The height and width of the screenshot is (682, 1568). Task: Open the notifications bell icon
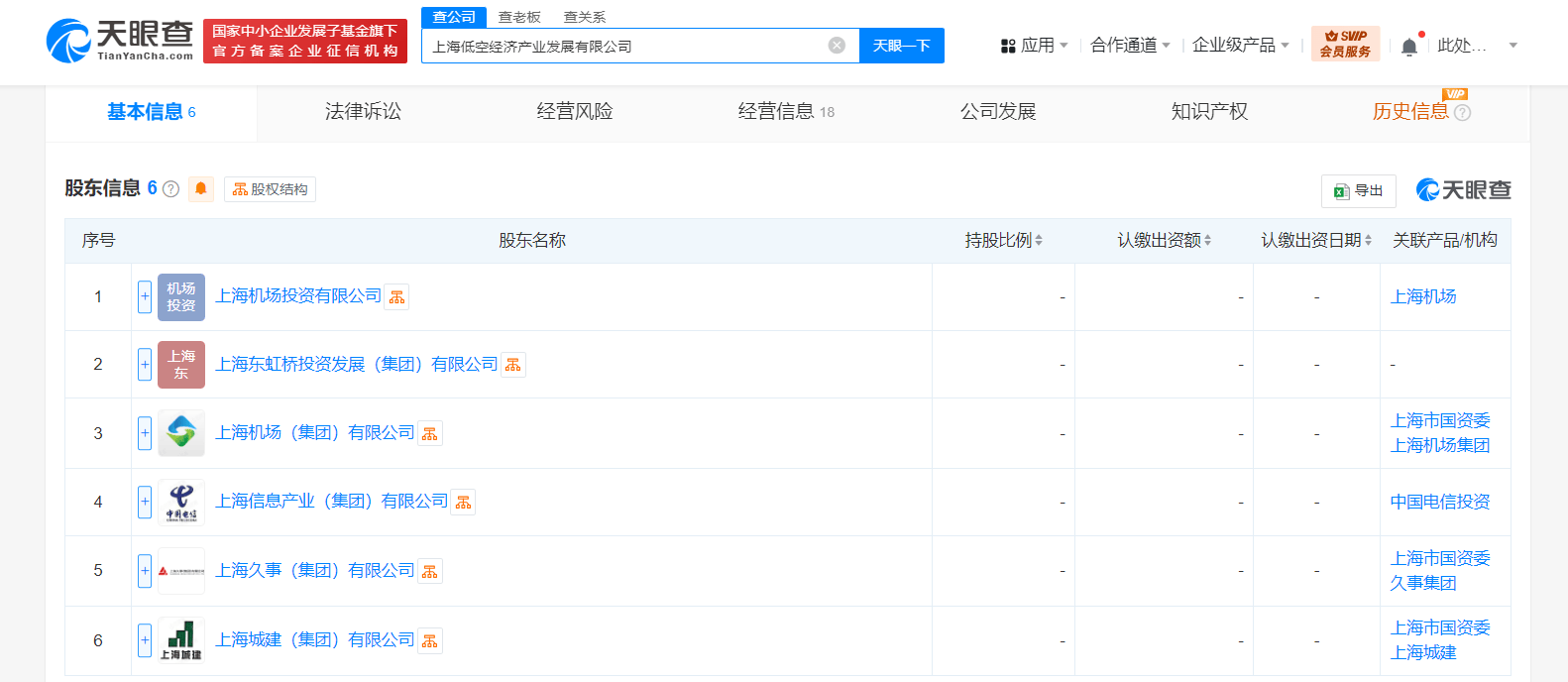pos(1409,47)
